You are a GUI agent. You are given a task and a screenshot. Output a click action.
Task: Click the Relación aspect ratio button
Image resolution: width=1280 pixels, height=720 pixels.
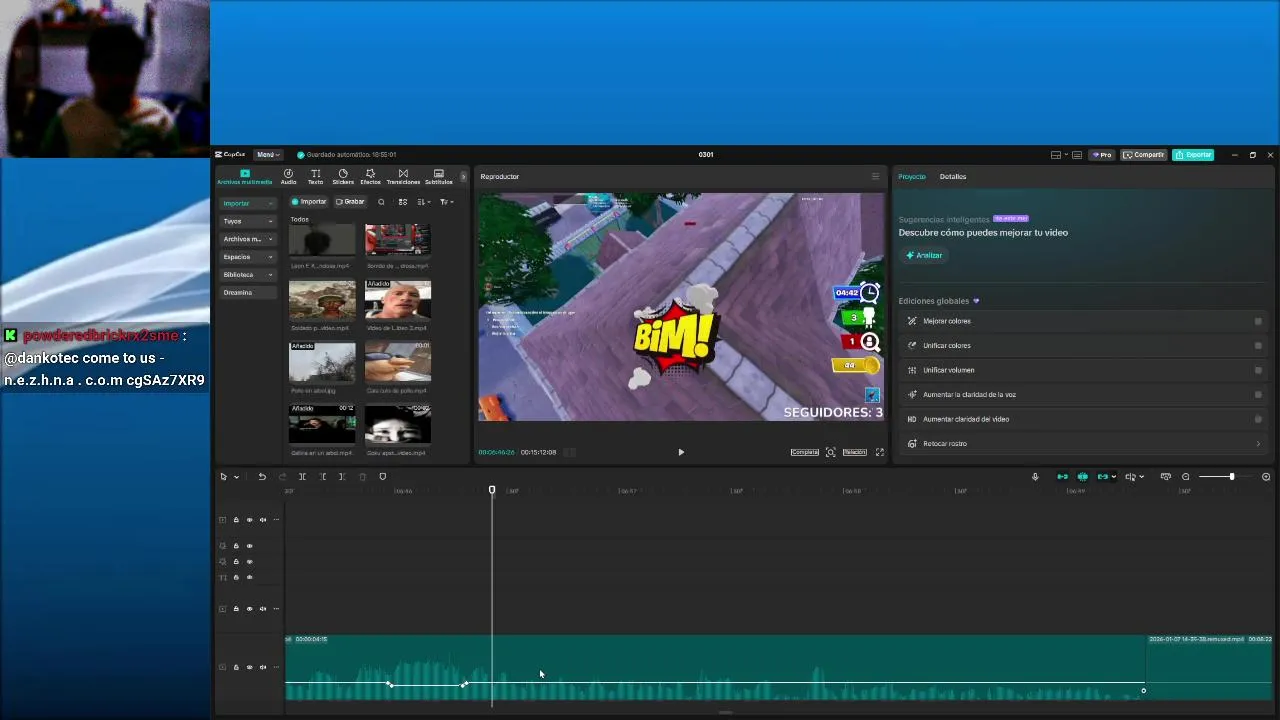854,452
